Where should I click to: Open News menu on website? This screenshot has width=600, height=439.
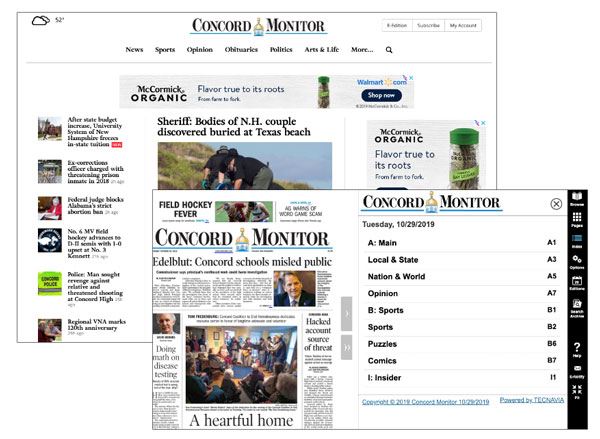(x=134, y=49)
